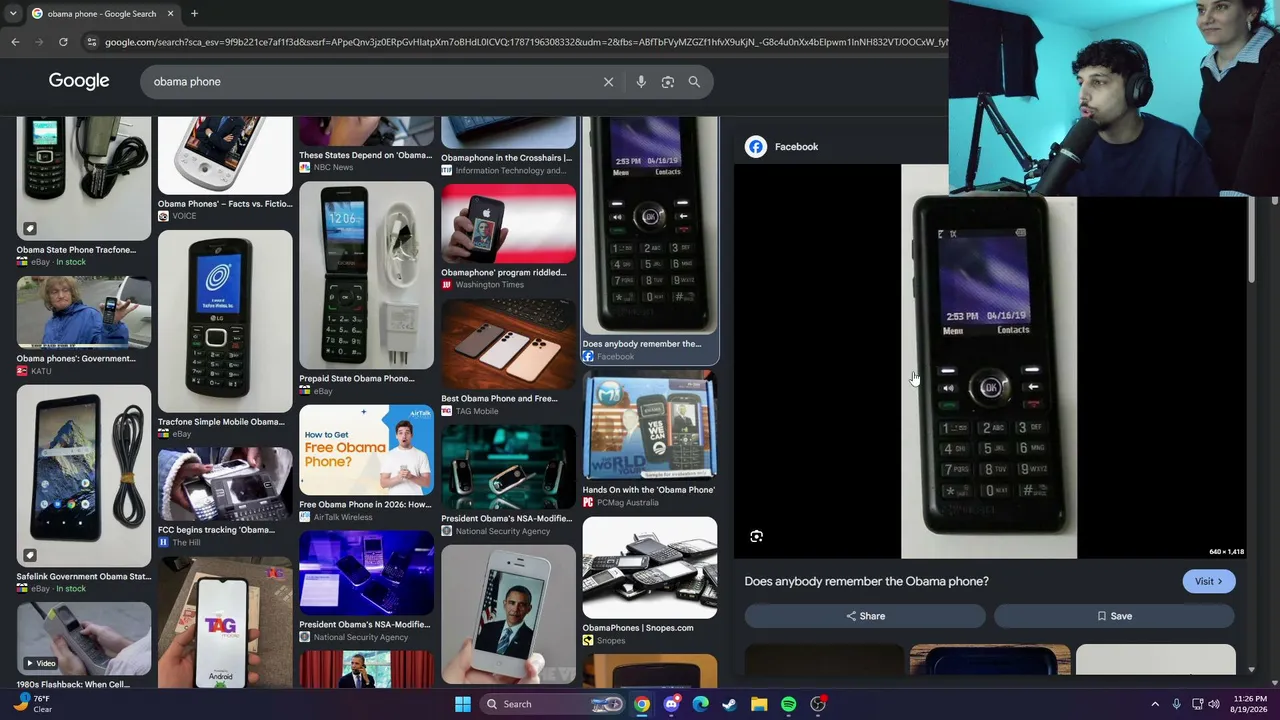Click the VOICE source label
The image size is (1280, 720).
[x=184, y=216]
